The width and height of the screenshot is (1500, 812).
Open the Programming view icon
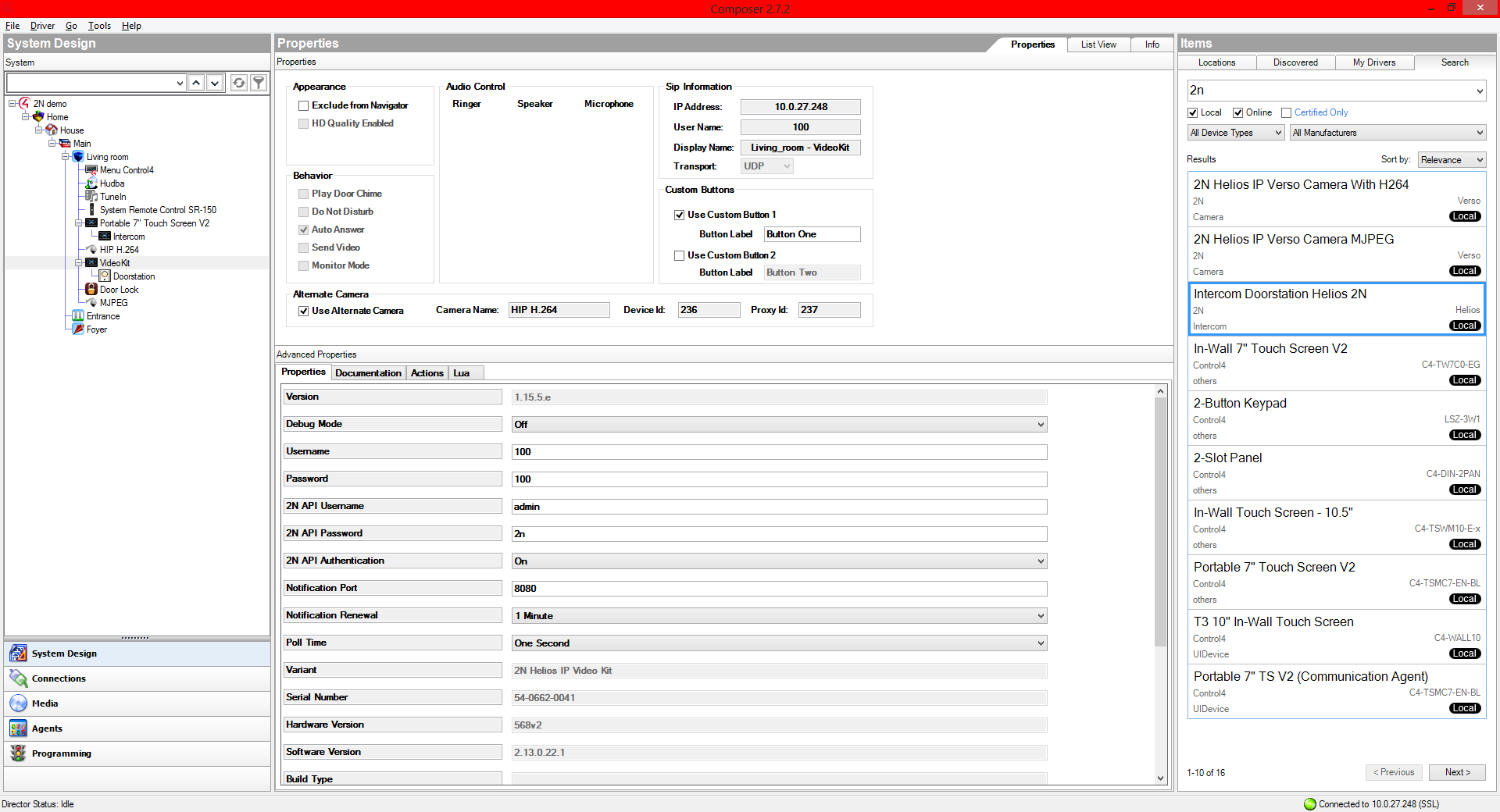click(x=18, y=753)
